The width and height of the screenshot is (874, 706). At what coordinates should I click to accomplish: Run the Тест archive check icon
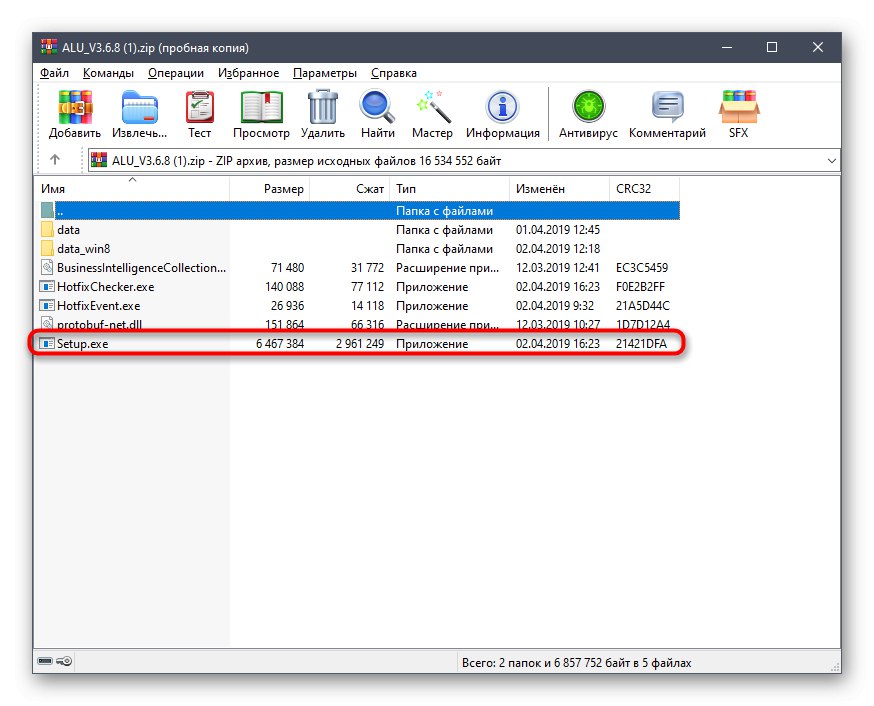point(200,107)
